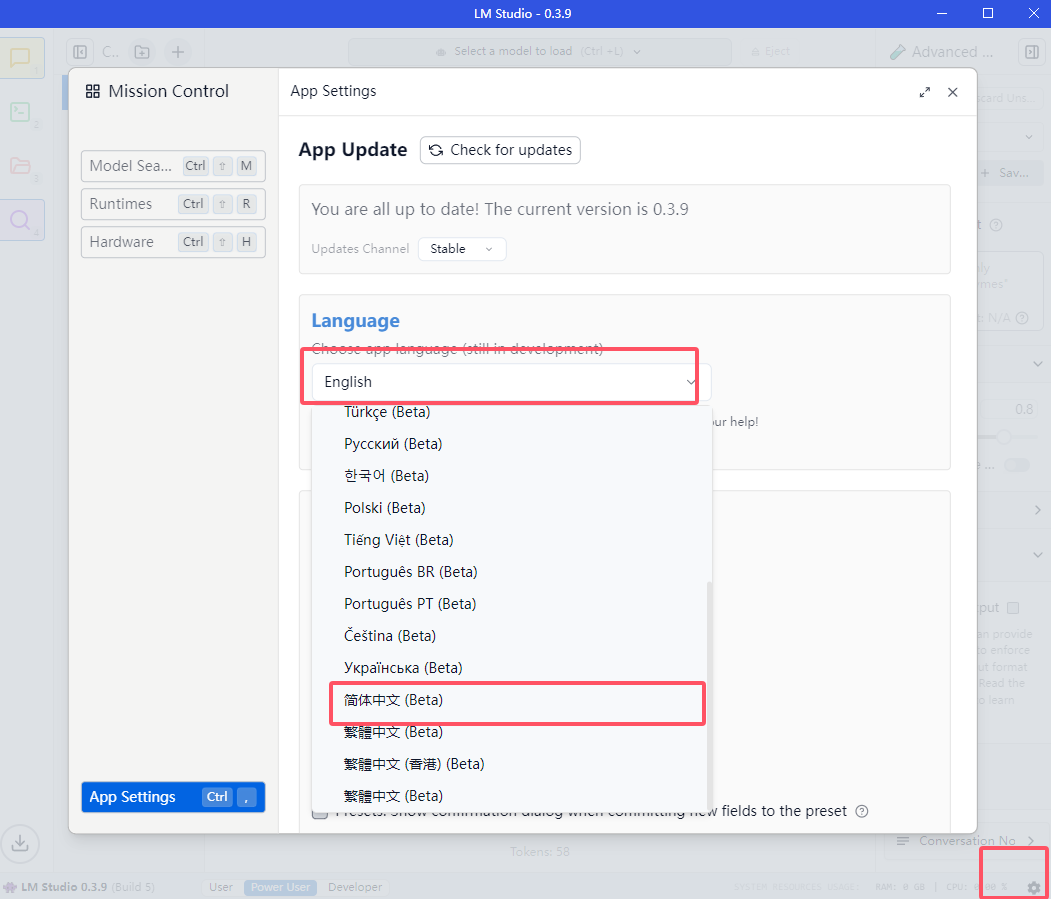Open Select a model to load dropdown
The image size is (1051, 899).
[540, 52]
